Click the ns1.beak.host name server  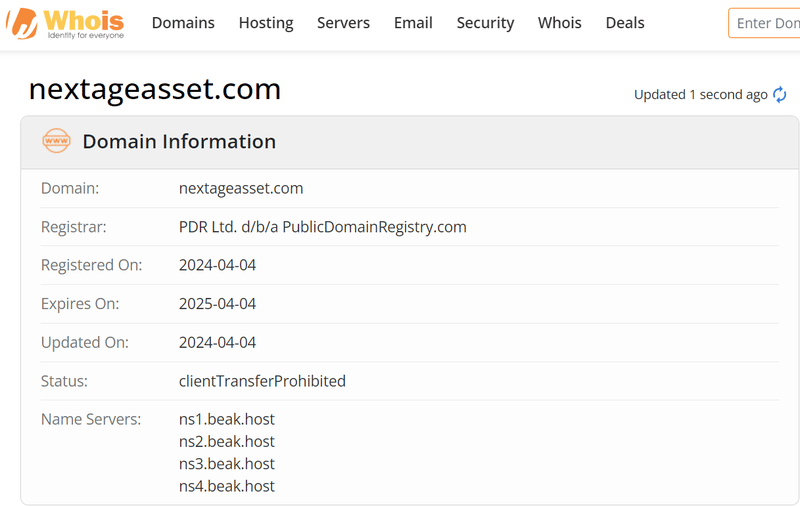(227, 419)
